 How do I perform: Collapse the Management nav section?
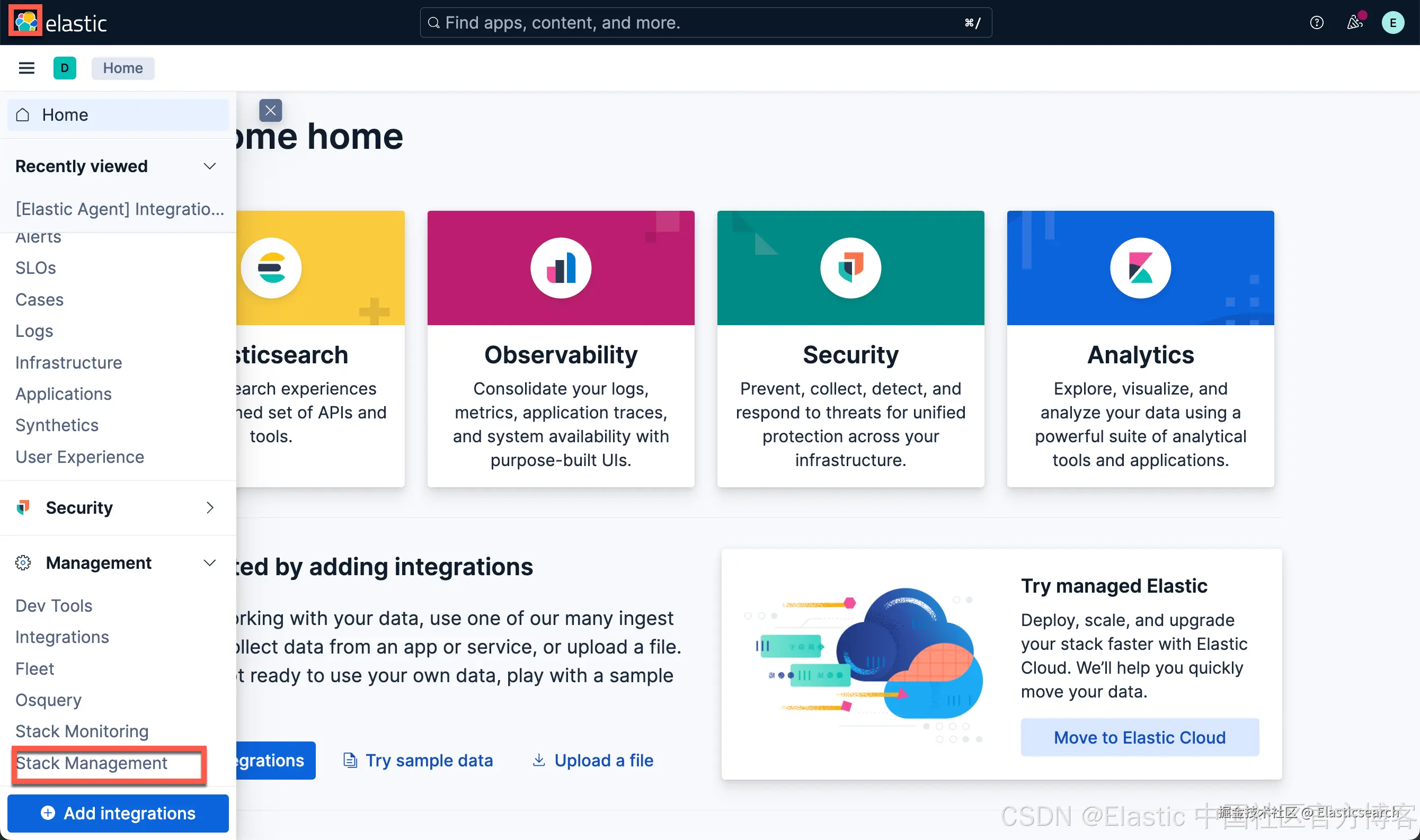209,562
